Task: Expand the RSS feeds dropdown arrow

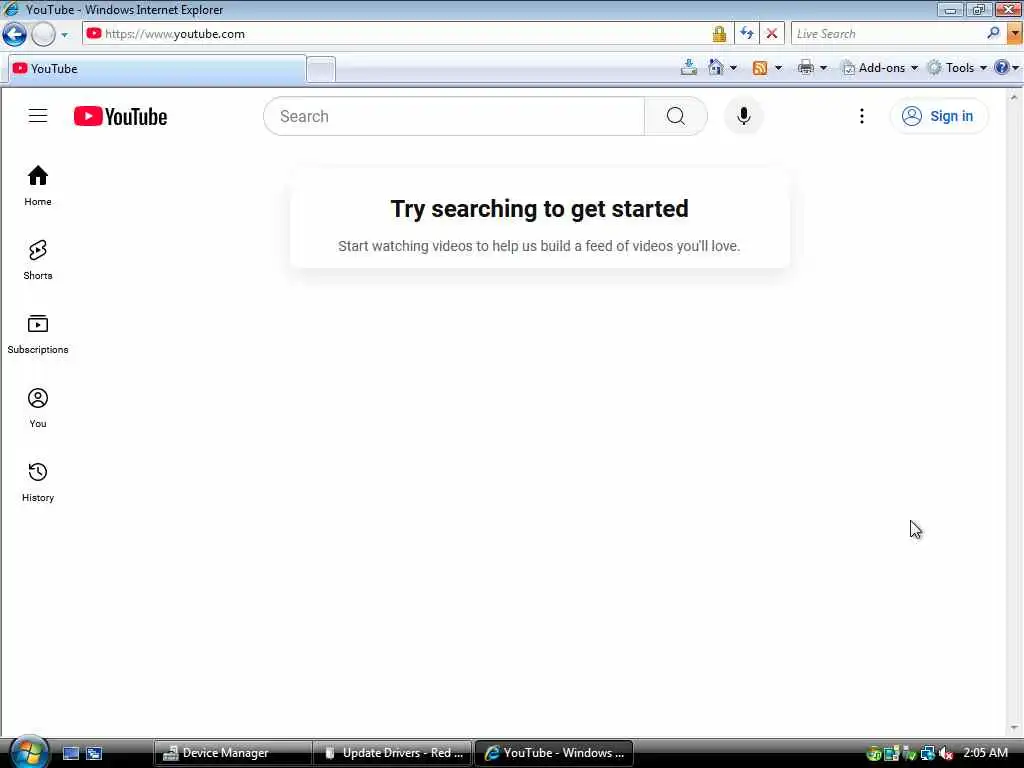Action: 778,68
